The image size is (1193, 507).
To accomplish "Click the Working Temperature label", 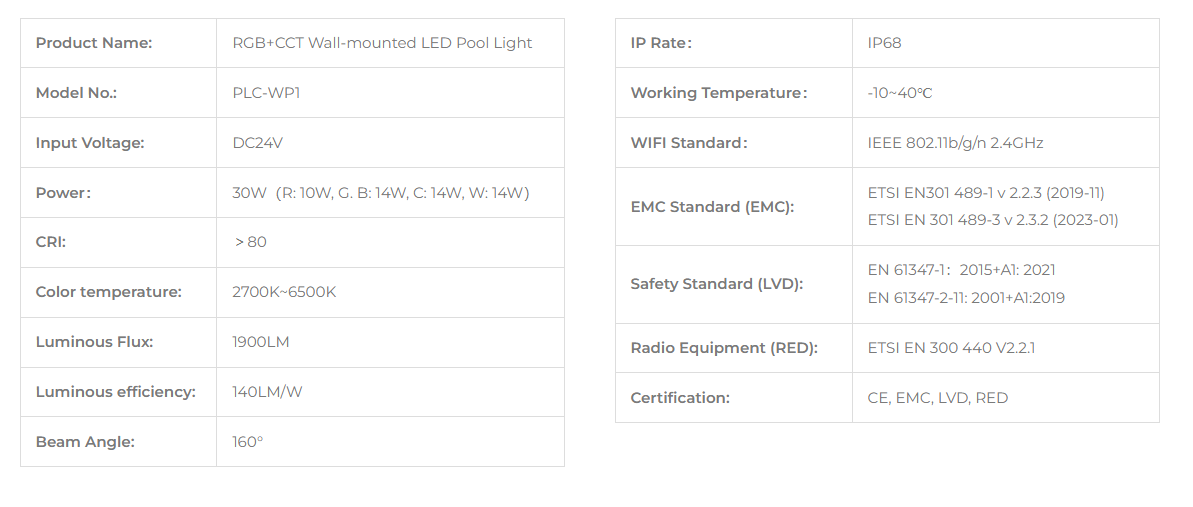I will [719, 93].
